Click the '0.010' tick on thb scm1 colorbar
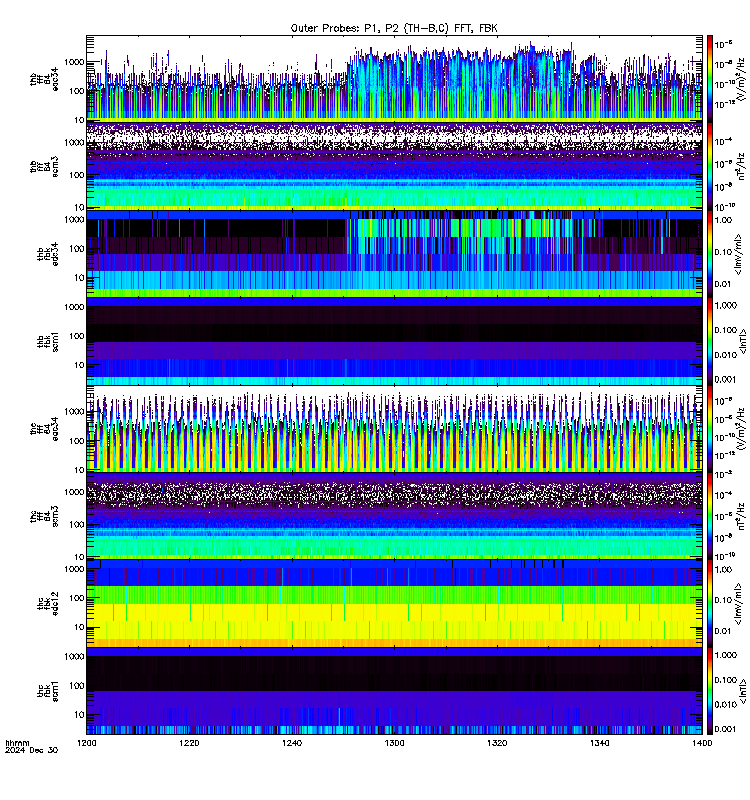Screen dimensions: 750x800 pyautogui.click(x=726, y=355)
